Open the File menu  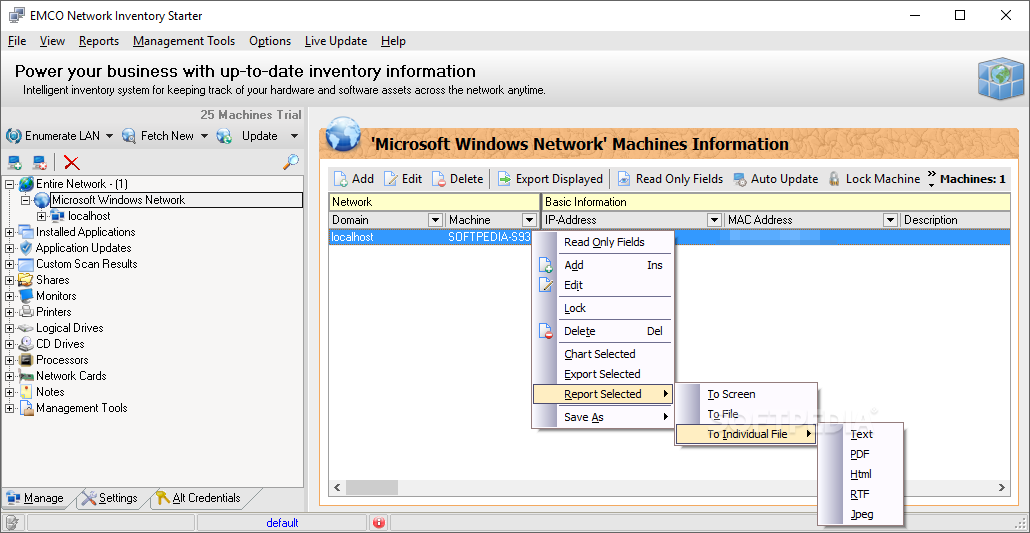click(17, 41)
